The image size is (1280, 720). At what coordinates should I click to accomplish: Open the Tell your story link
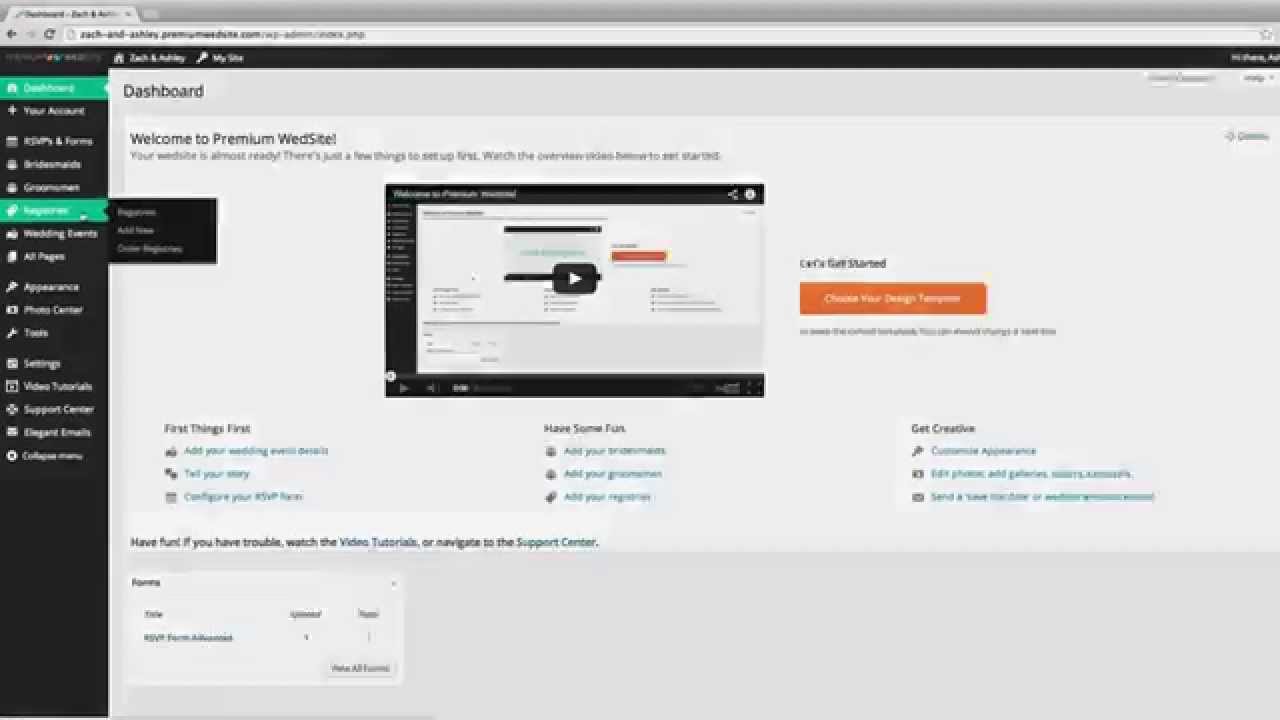pos(217,474)
